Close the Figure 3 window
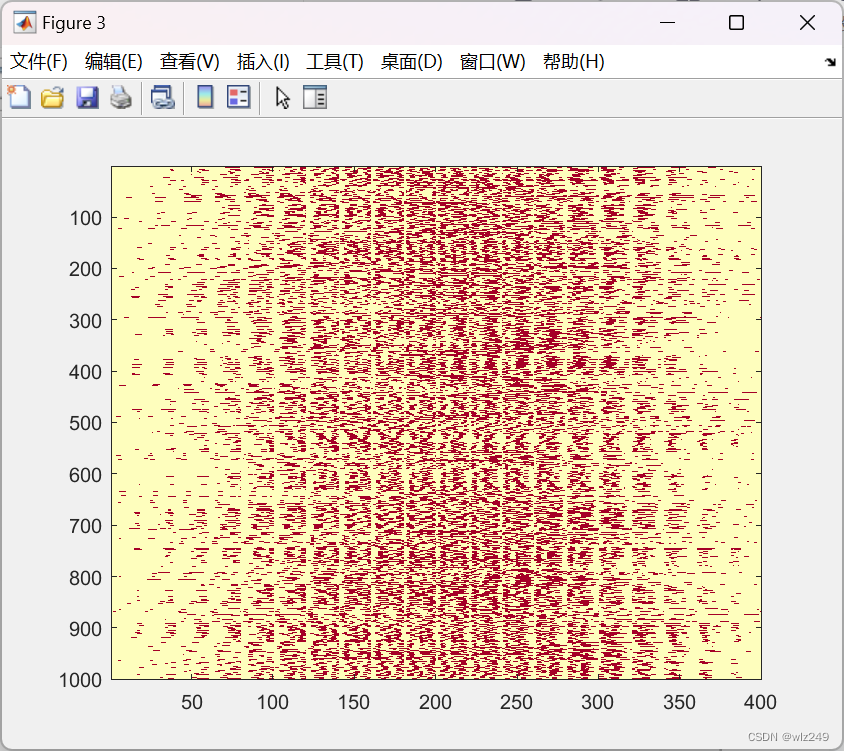 pos(807,23)
